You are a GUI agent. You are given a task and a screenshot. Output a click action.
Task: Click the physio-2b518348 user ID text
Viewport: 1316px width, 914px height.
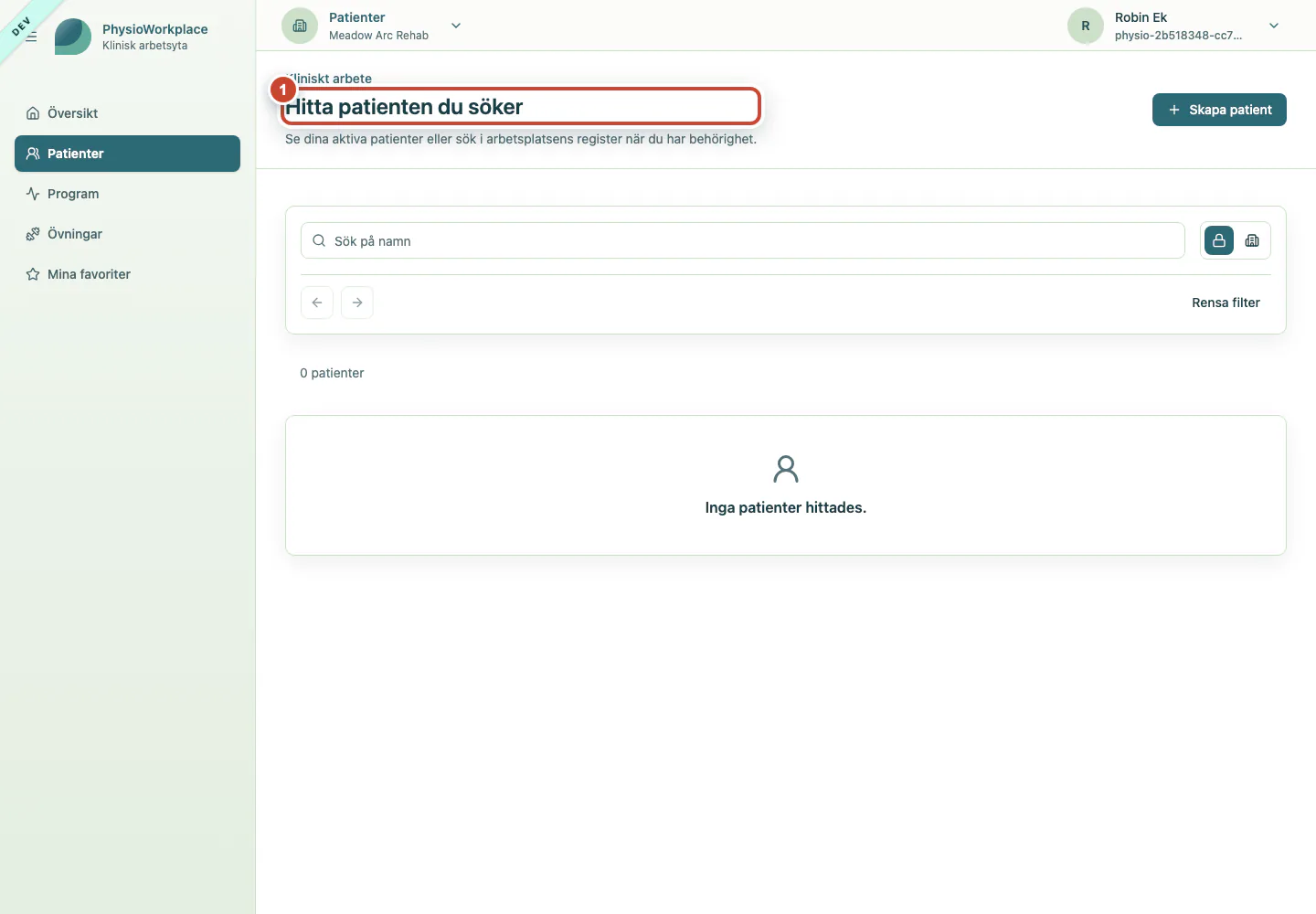pyautogui.click(x=1178, y=36)
